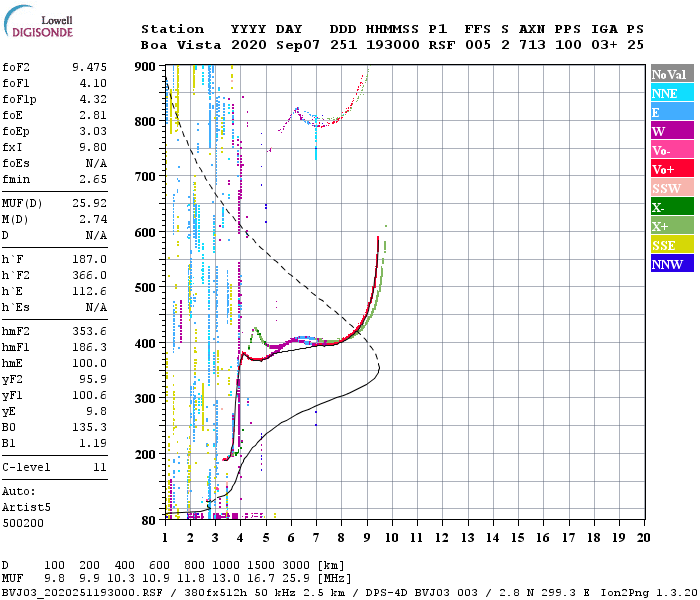The height and width of the screenshot is (600, 700).
Task: Click the RSF program value
Action: (442, 45)
